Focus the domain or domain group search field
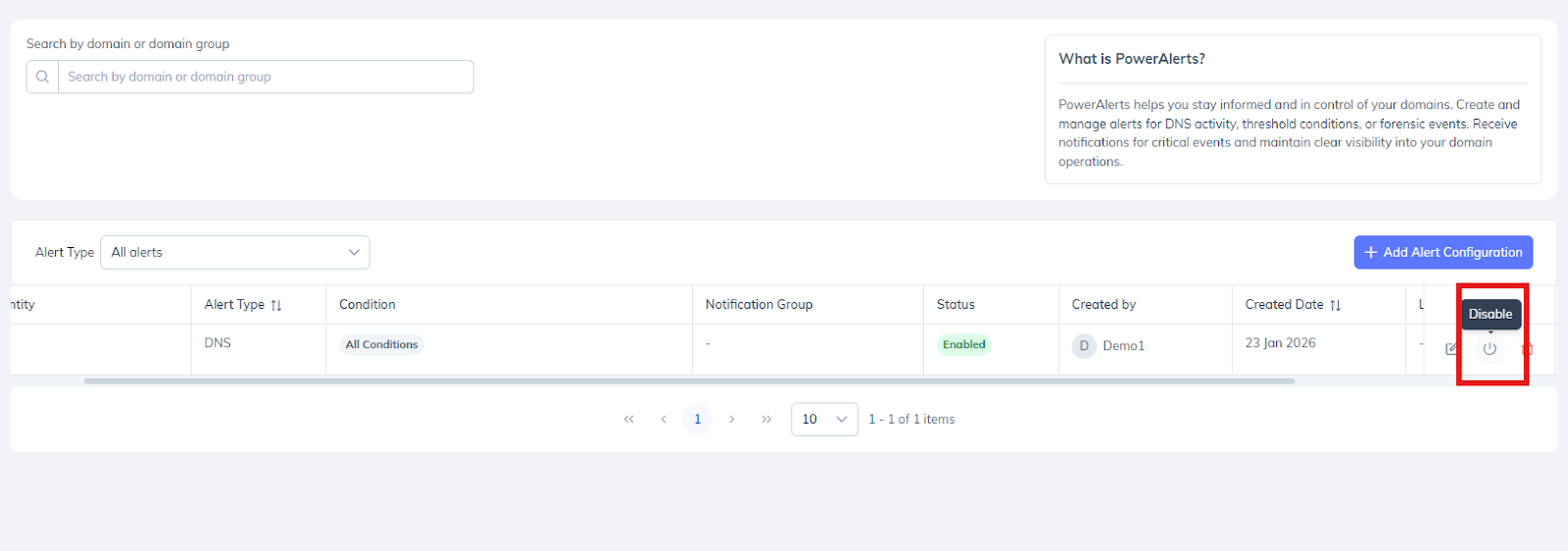Image resolution: width=1568 pixels, height=551 pixels. [266, 76]
